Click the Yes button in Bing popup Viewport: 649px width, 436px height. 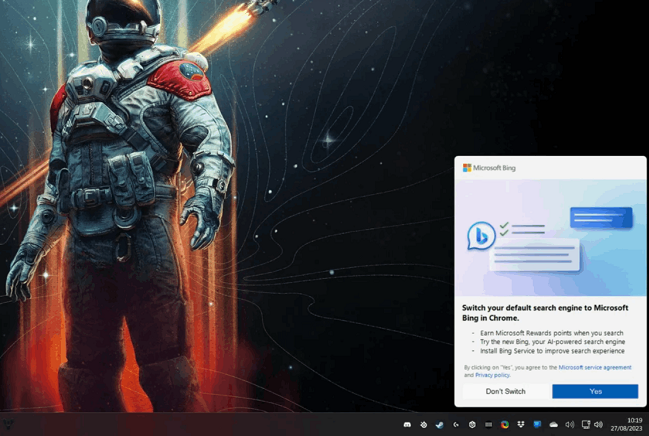(595, 391)
